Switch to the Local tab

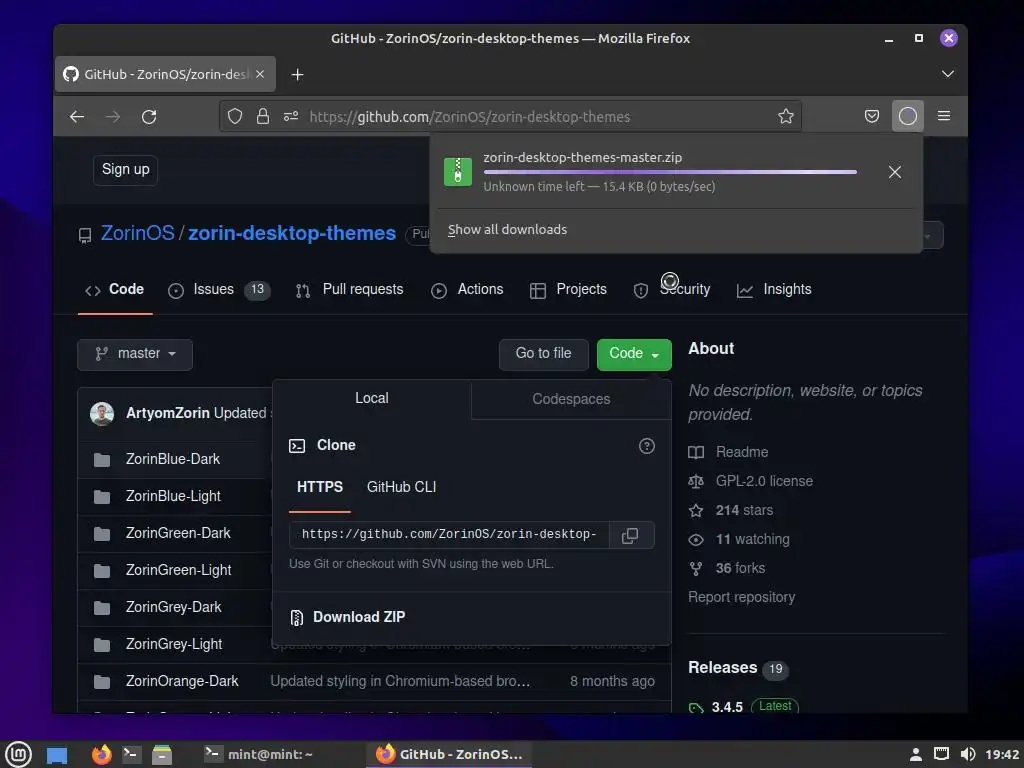372,398
